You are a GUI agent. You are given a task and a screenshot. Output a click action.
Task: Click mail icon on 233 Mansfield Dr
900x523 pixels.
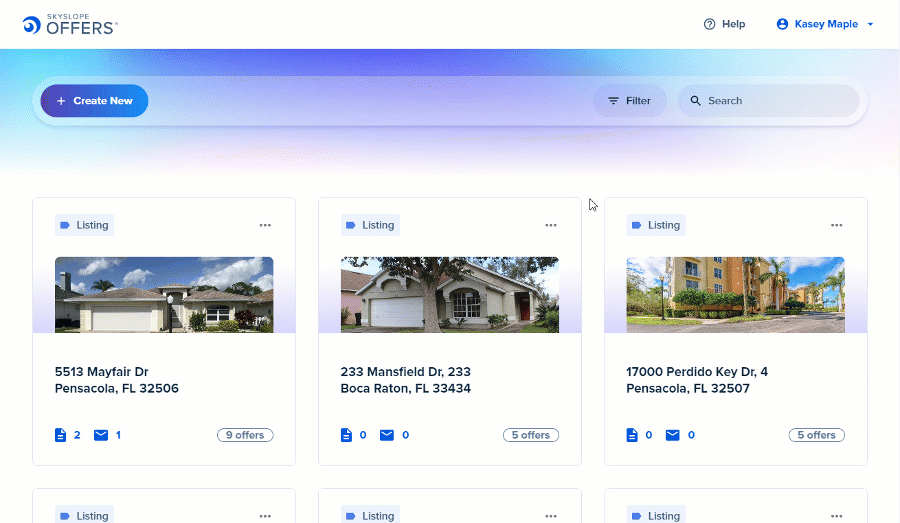click(x=387, y=435)
